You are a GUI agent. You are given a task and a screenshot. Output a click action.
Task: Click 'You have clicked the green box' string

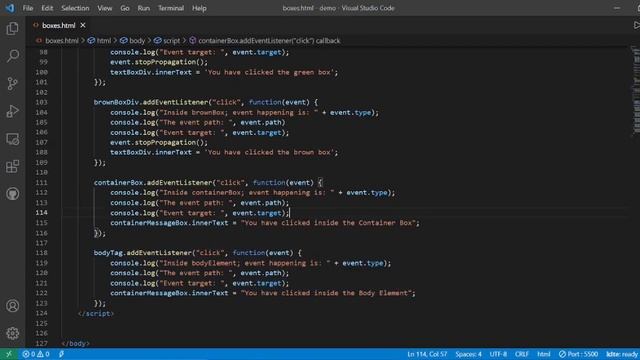pyautogui.click(x=269, y=72)
